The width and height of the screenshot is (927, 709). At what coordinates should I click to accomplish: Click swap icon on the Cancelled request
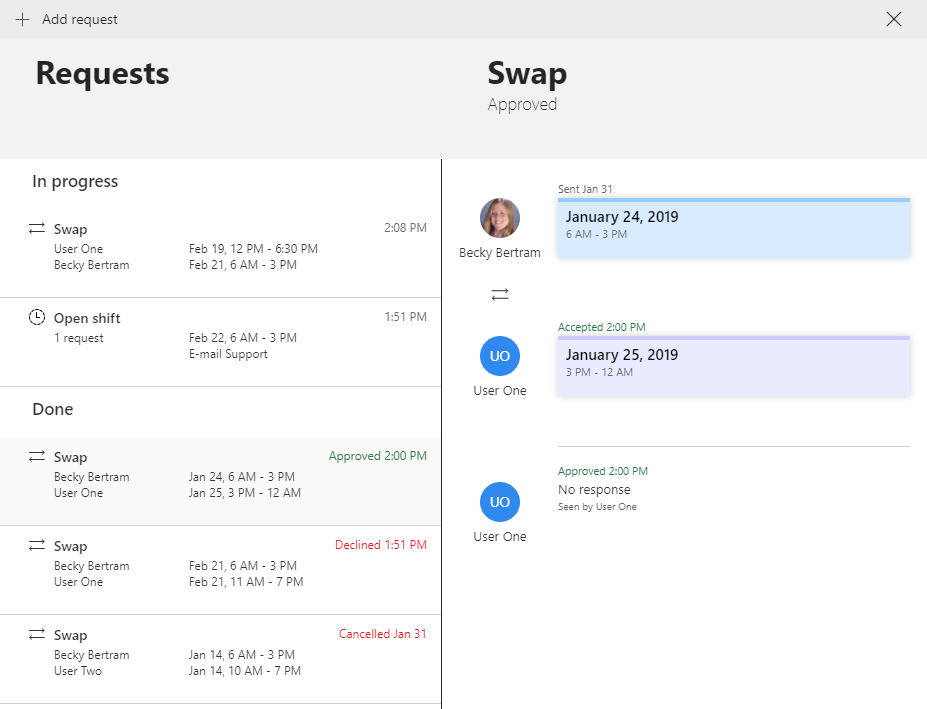click(x=37, y=634)
